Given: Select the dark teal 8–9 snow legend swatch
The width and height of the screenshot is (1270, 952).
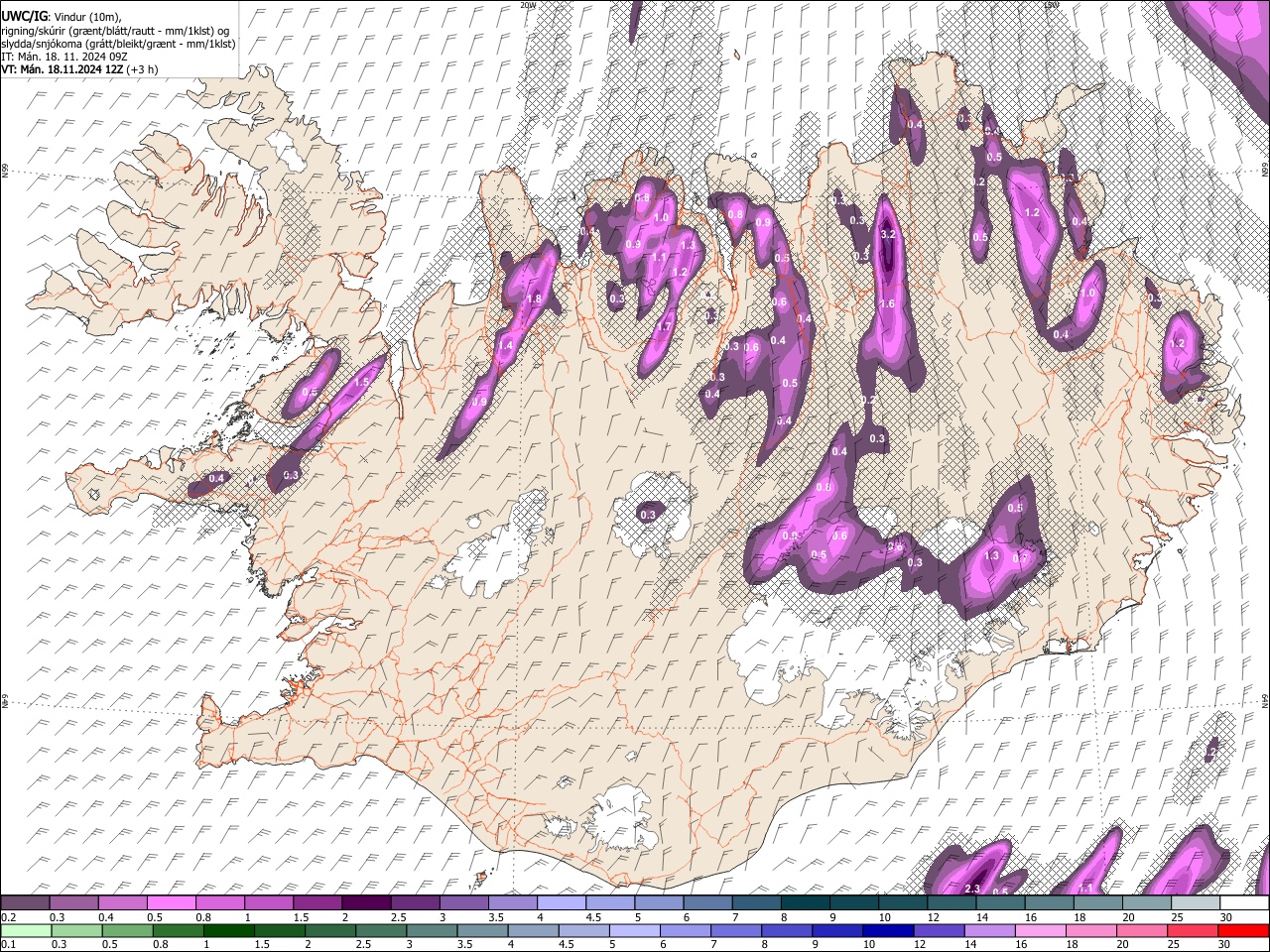Looking at the screenshot, I should [x=804, y=902].
